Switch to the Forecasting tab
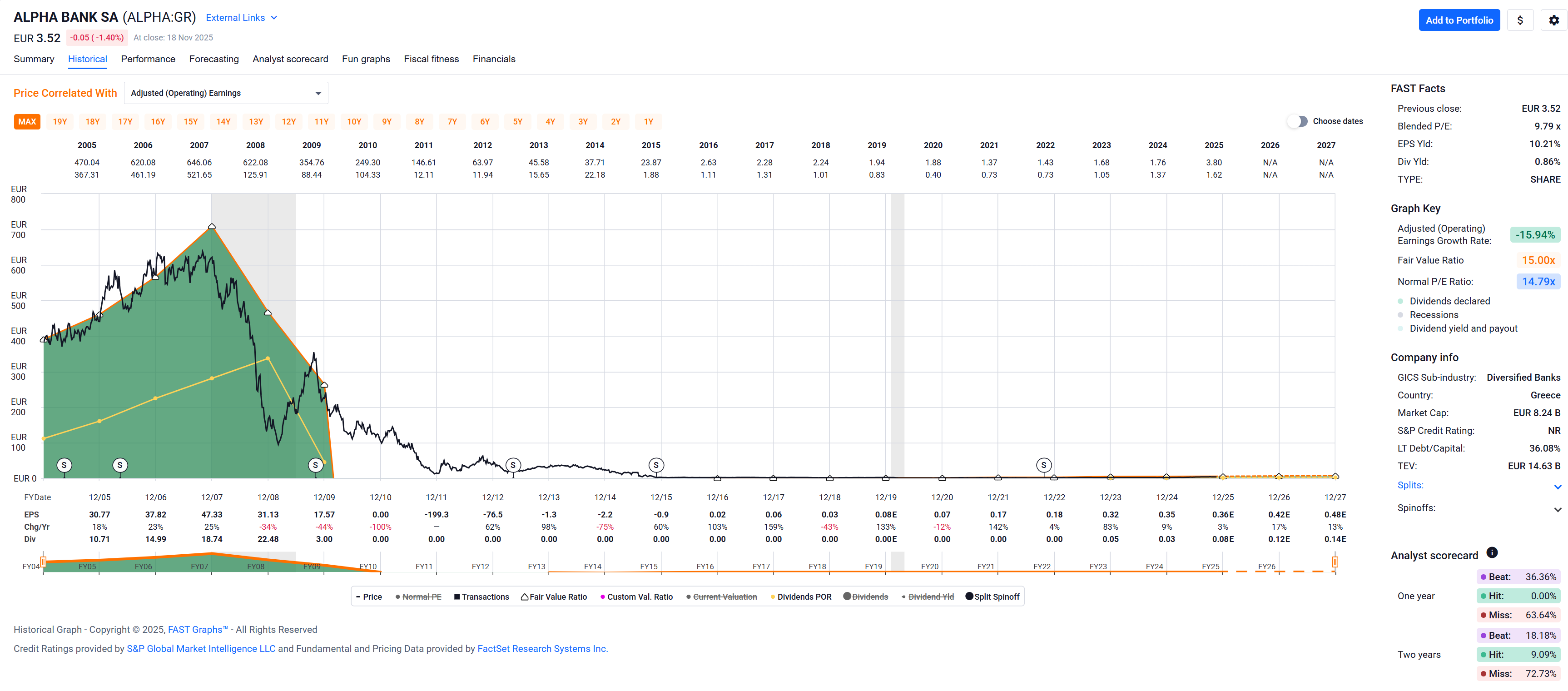This screenshot has width=1568, height=691. pyautogui.click(x=213, y=59)
